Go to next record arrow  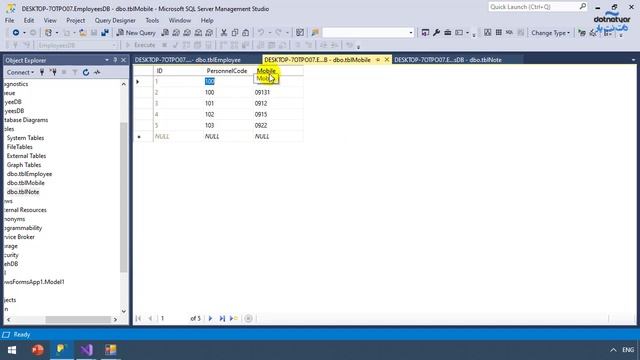pos(210,318)
